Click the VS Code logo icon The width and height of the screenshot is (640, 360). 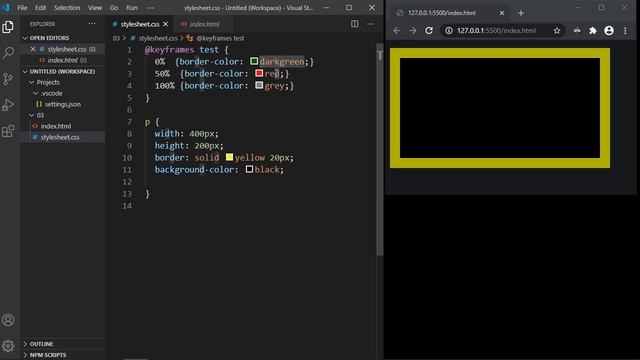pos(6,7)
